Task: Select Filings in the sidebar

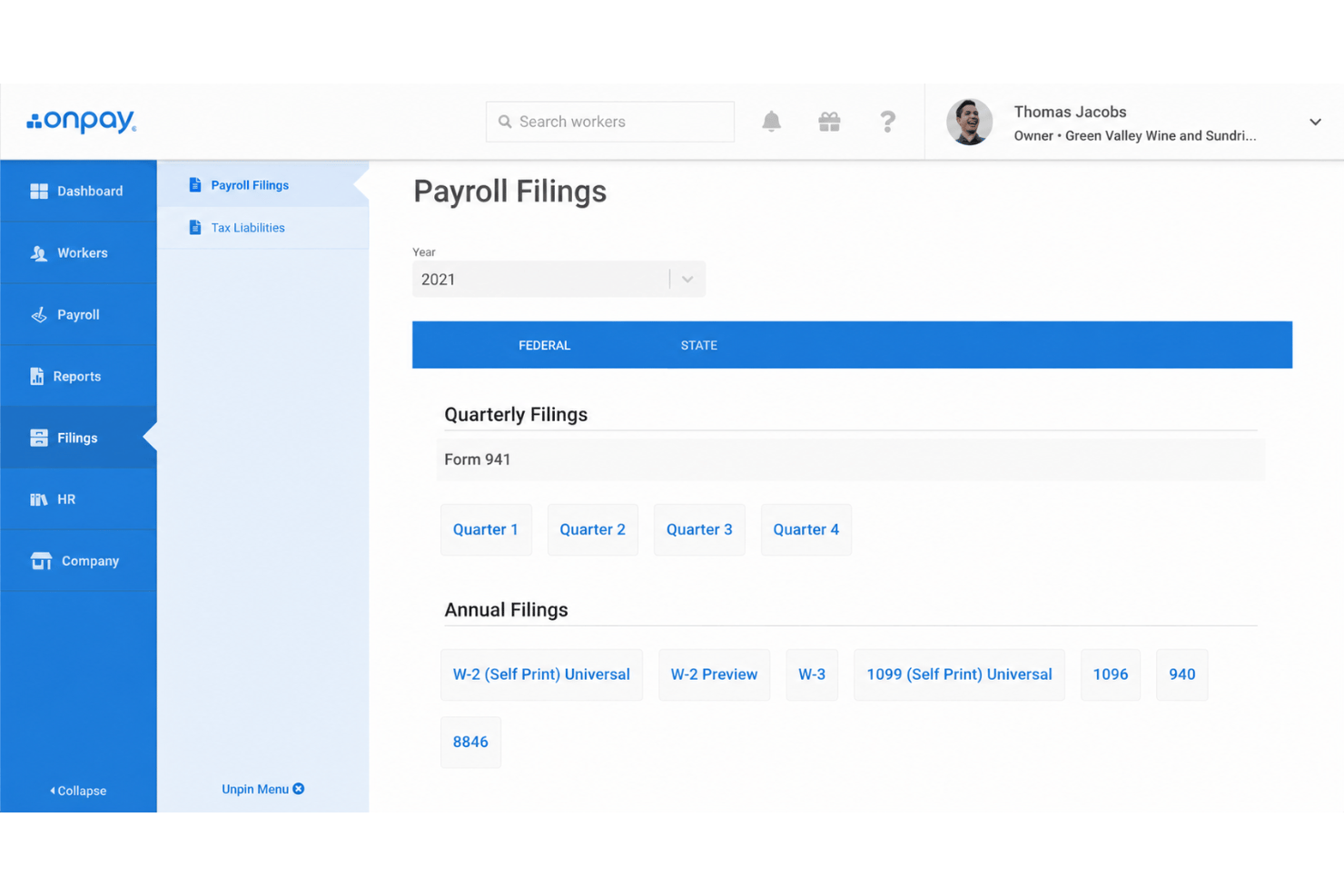Action: coord(78,438)
